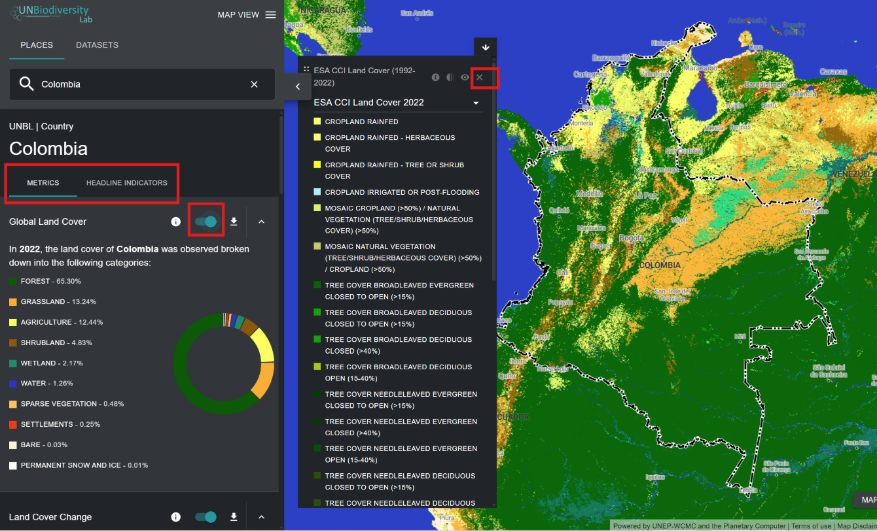Collapse the Global Land Cover section

262,222
